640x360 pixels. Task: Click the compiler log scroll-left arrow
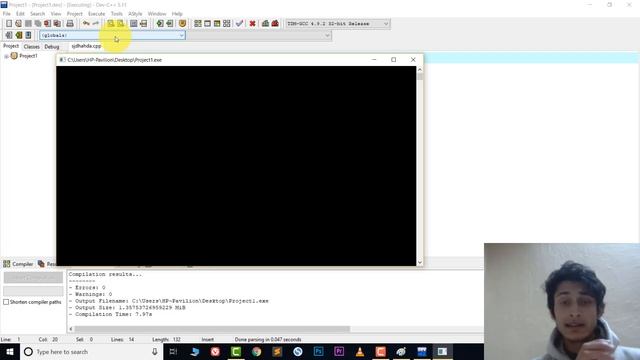tap(71, 329)
